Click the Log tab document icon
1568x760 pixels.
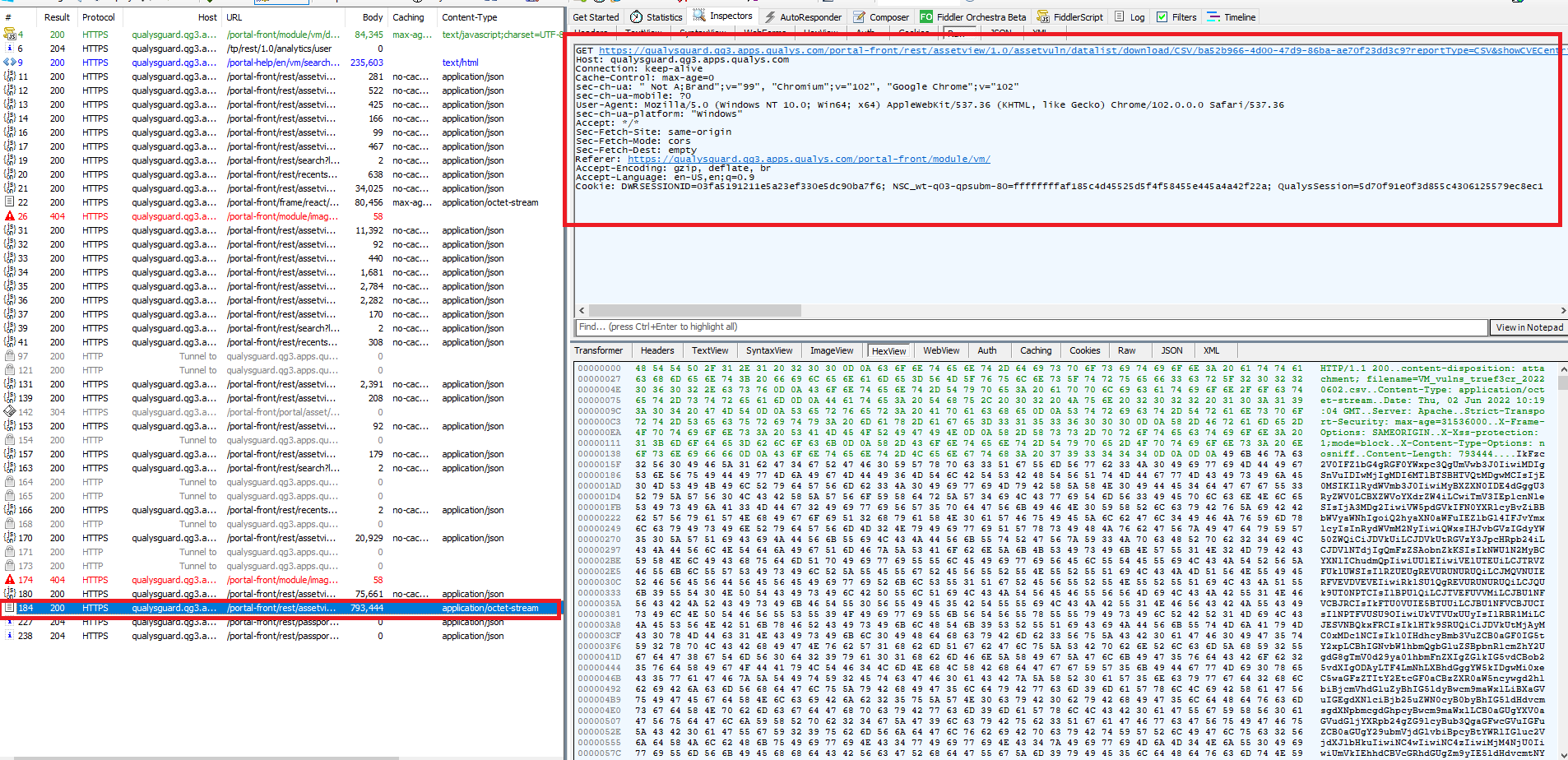(1119, 16)
